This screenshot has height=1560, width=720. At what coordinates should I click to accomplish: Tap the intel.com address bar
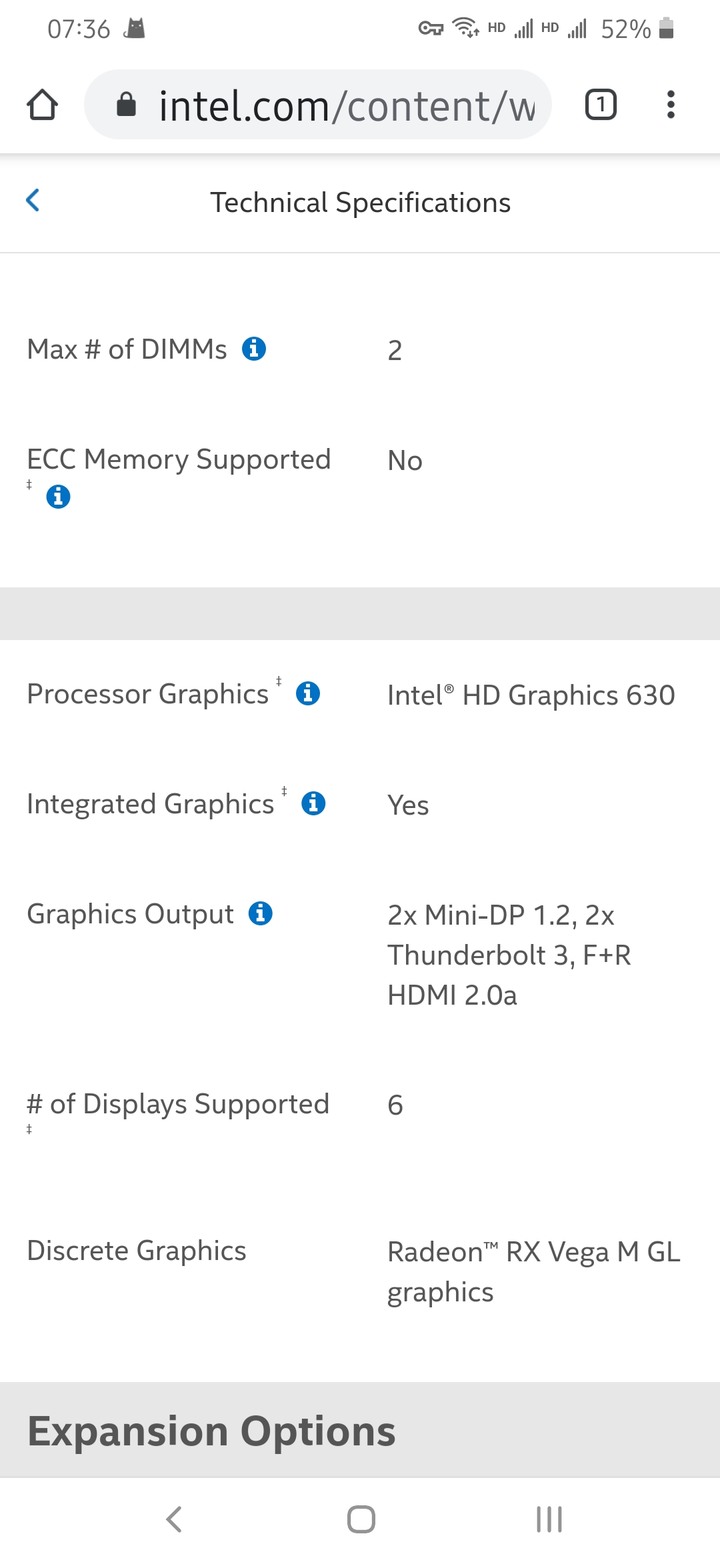[345, 105]
